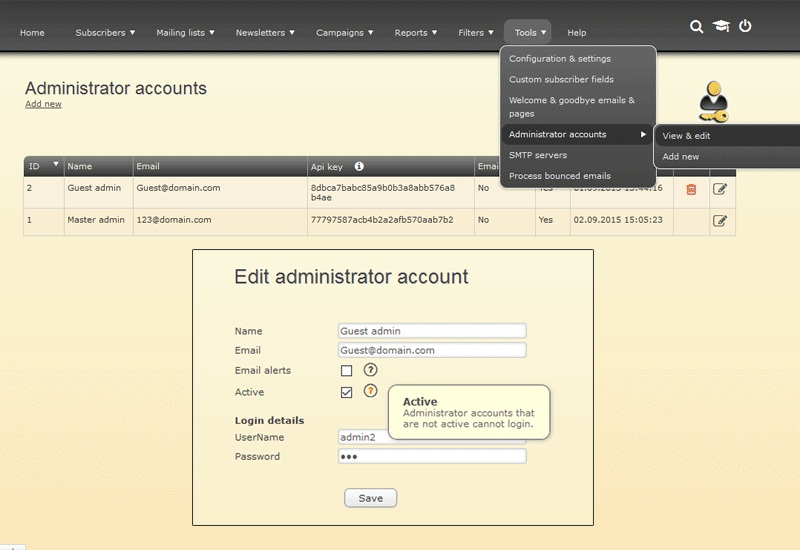Click the graduation cap tutorials icon
This screenshot has width=800, height=550.
(x=721, y=26)
